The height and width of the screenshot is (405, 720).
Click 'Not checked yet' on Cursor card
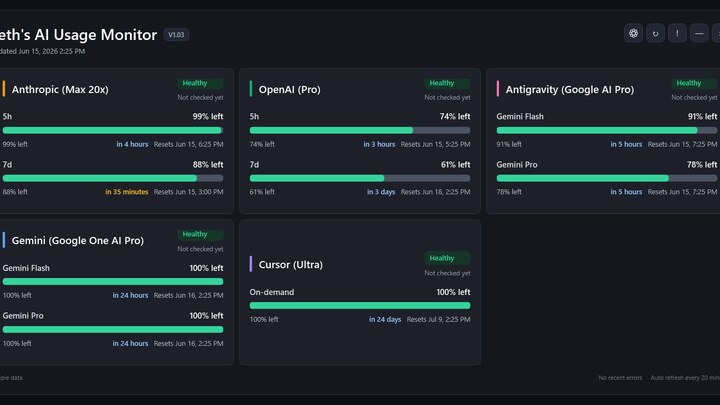click(448, 273)
